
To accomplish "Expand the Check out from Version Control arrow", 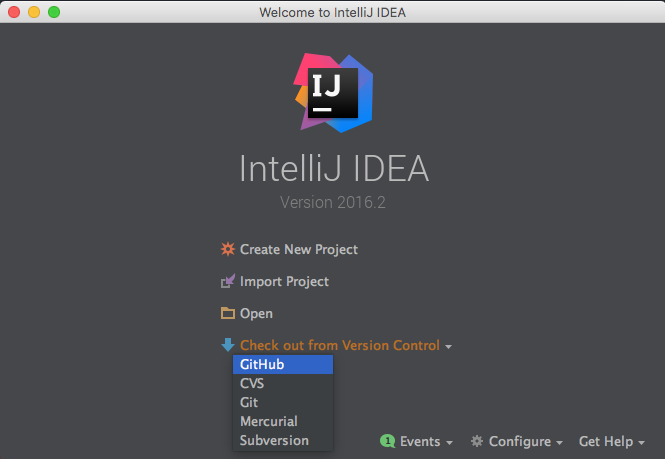I will pyautogui.click(x=449, y=346).
